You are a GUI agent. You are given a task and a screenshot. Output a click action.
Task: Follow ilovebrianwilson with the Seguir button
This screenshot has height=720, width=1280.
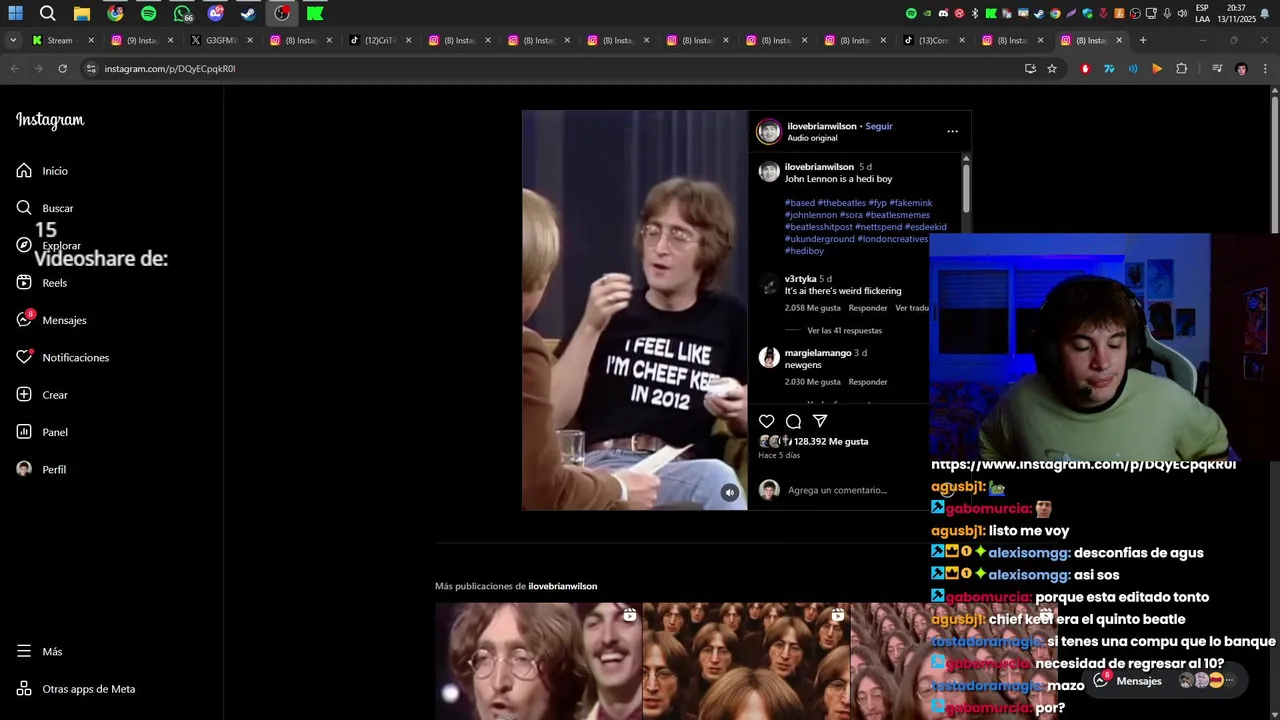tap(879, 126)
